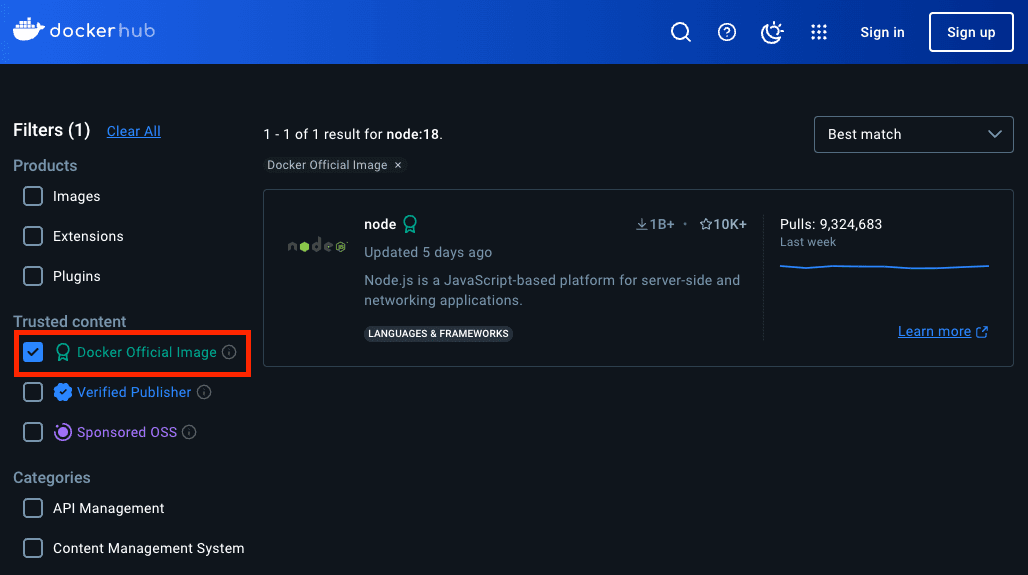Click the LANGUAGES & FRAMEWORKS tag
Viewport: 1028px width, 575px height.
pos(438,334)
